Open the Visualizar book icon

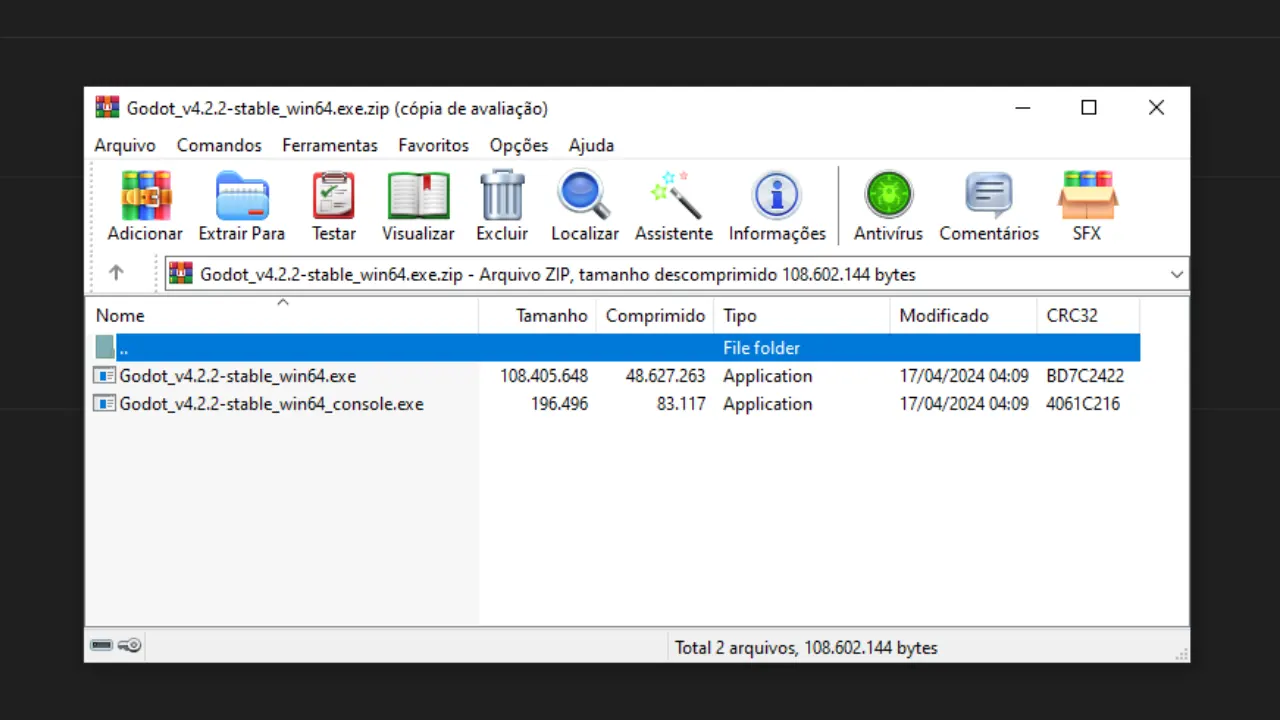pyautogui.click(x=418, y=195)
